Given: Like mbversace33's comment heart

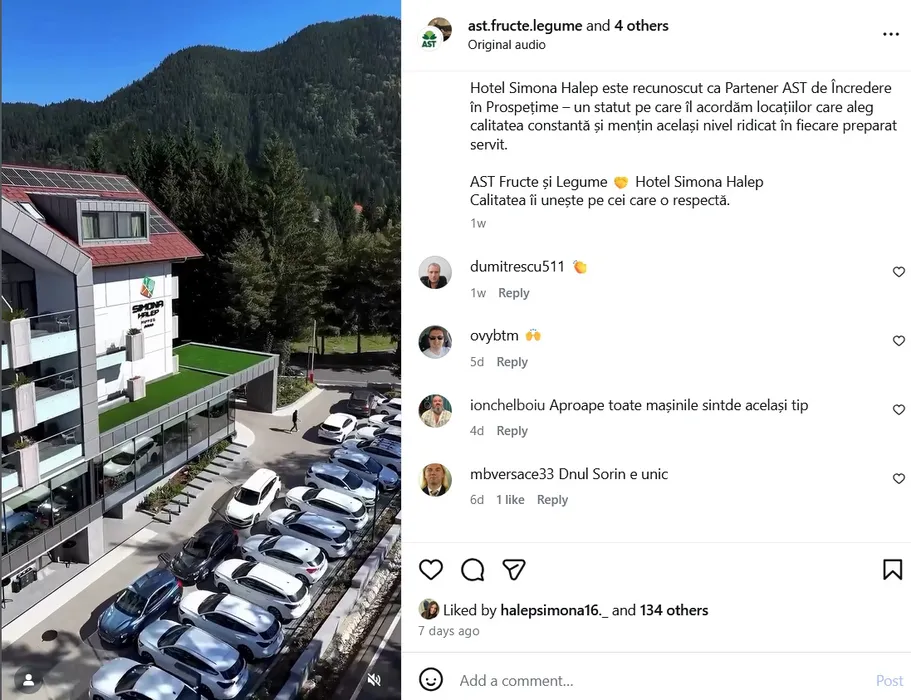Looking at the screenshot, I should [899, 478].
